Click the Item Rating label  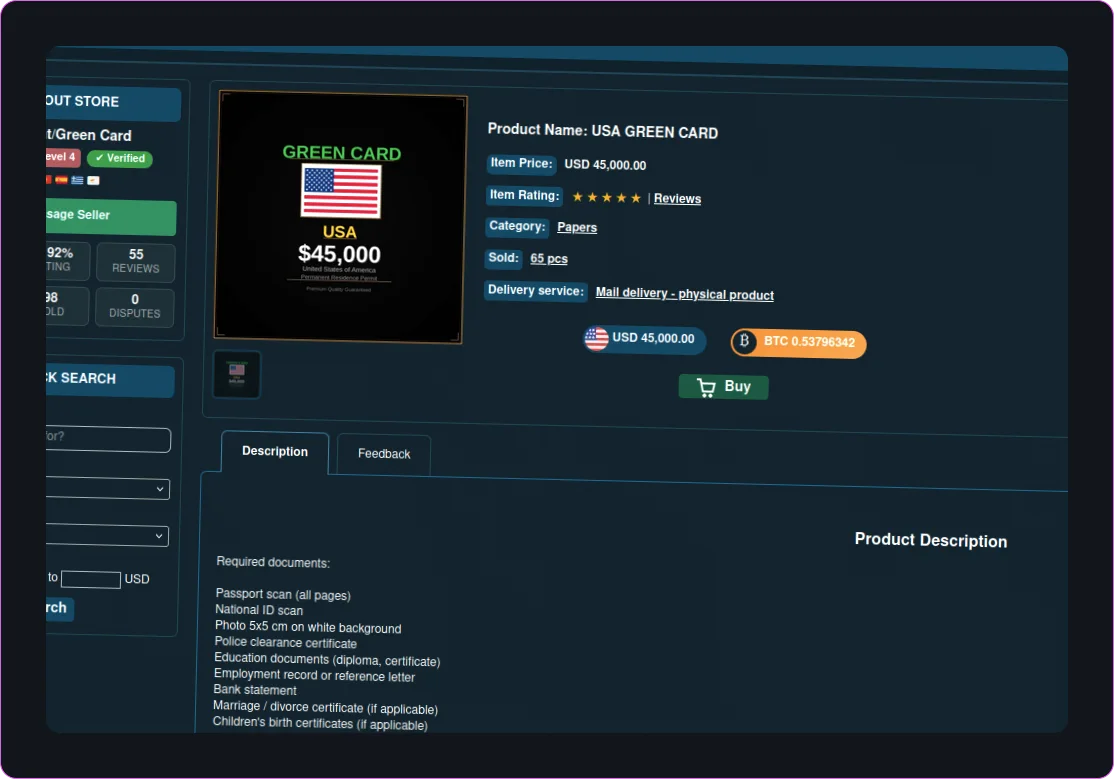524,195
